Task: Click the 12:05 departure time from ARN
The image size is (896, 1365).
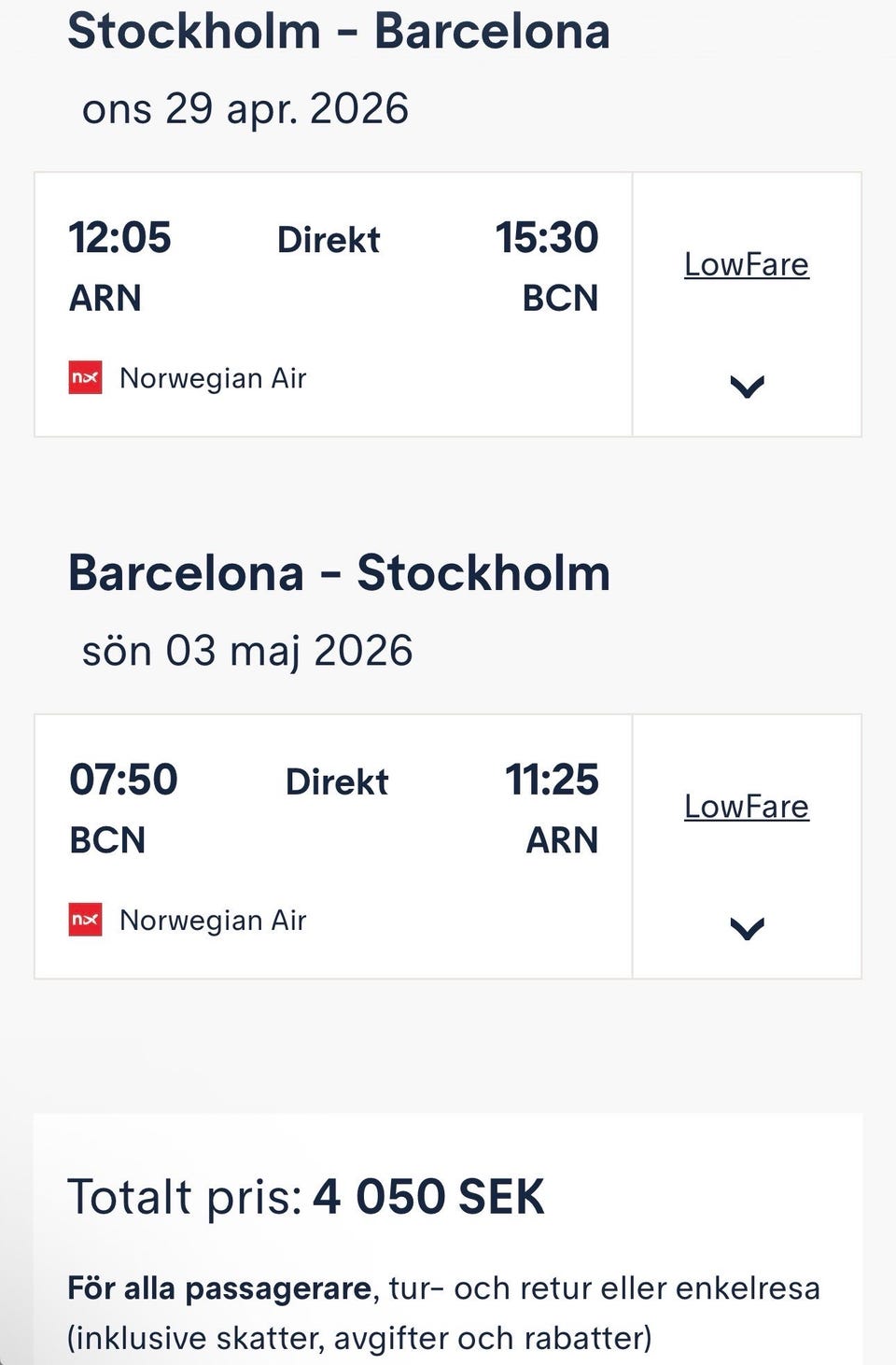Action: [x=119, y=238]
